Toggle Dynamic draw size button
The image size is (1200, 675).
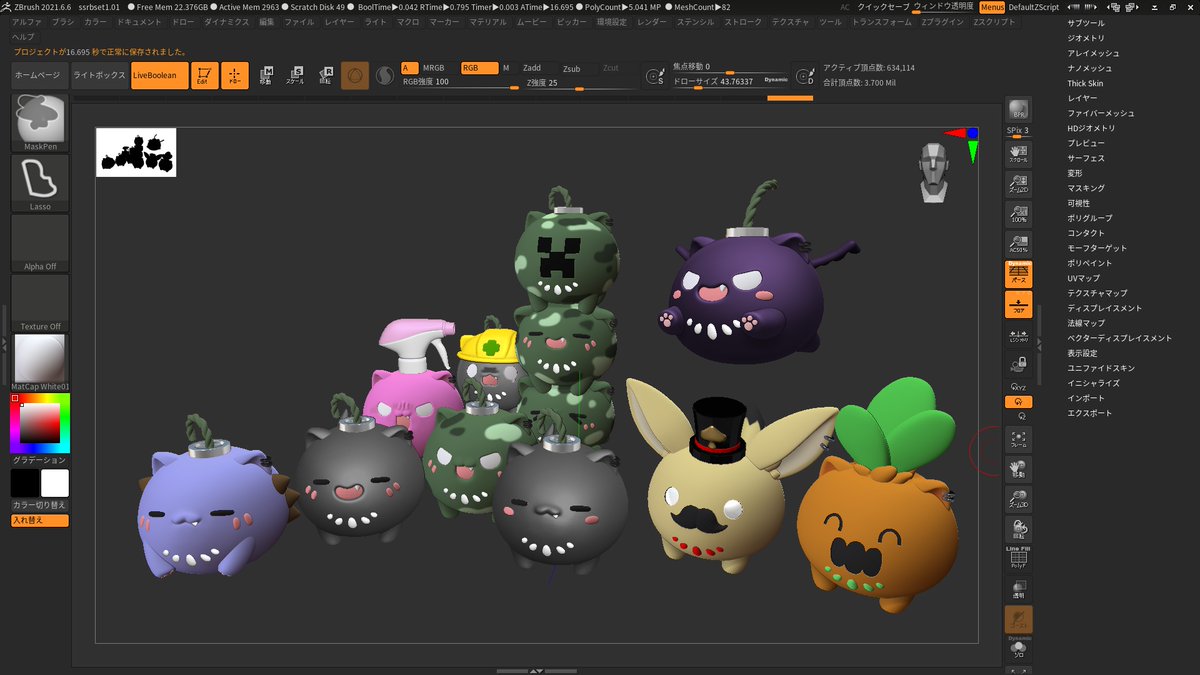776,80
